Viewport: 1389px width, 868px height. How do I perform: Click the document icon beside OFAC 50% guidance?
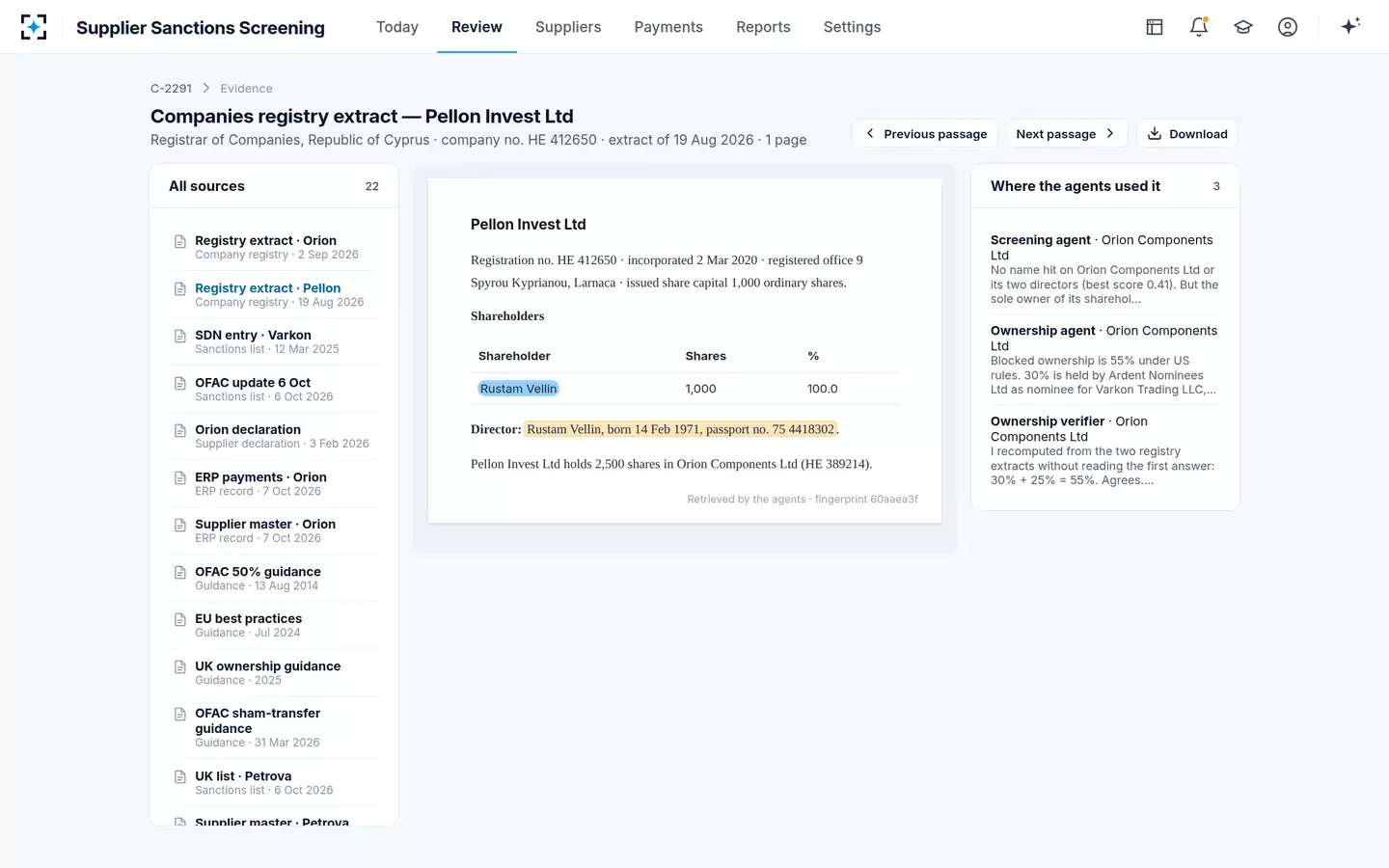[x=180, y=572]
